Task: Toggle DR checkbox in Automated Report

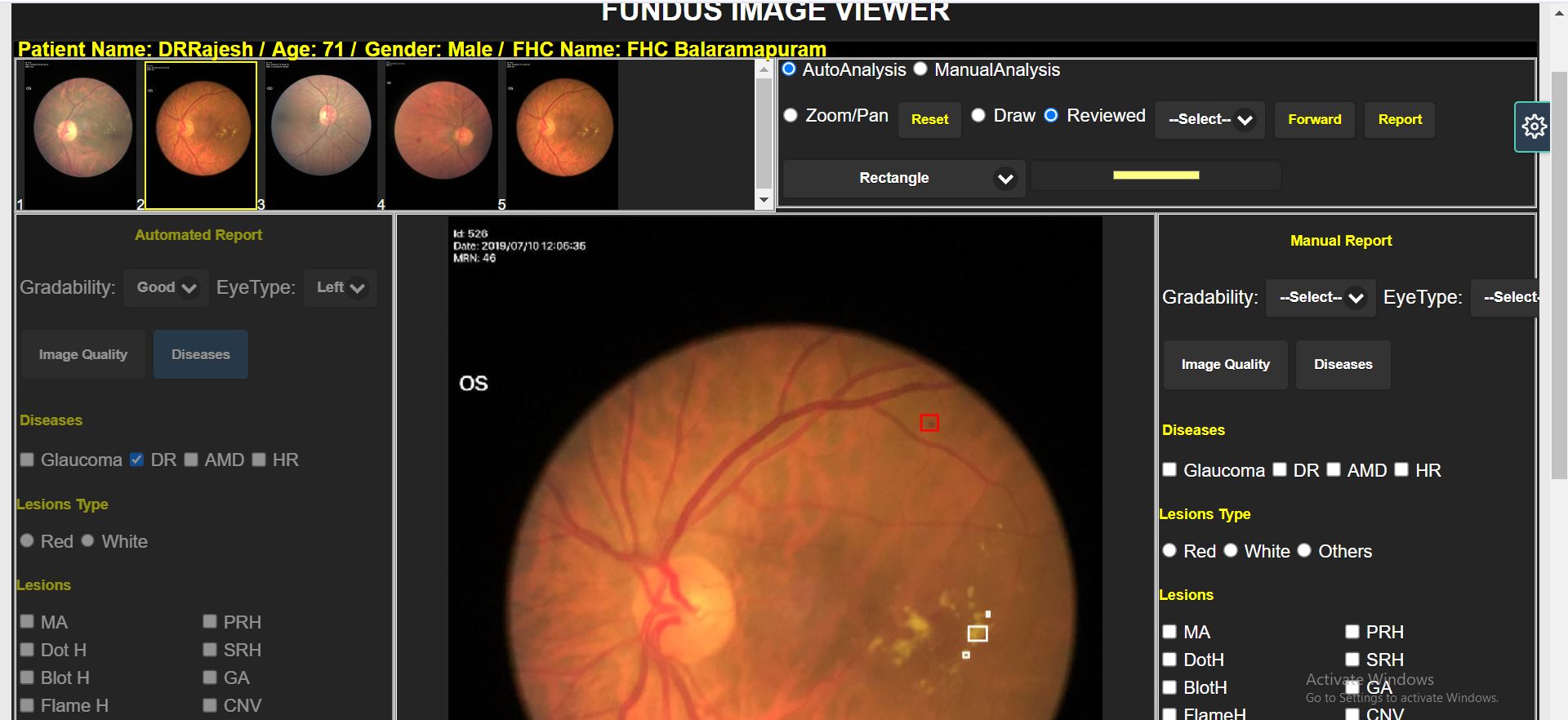Action: pos(137,460)
